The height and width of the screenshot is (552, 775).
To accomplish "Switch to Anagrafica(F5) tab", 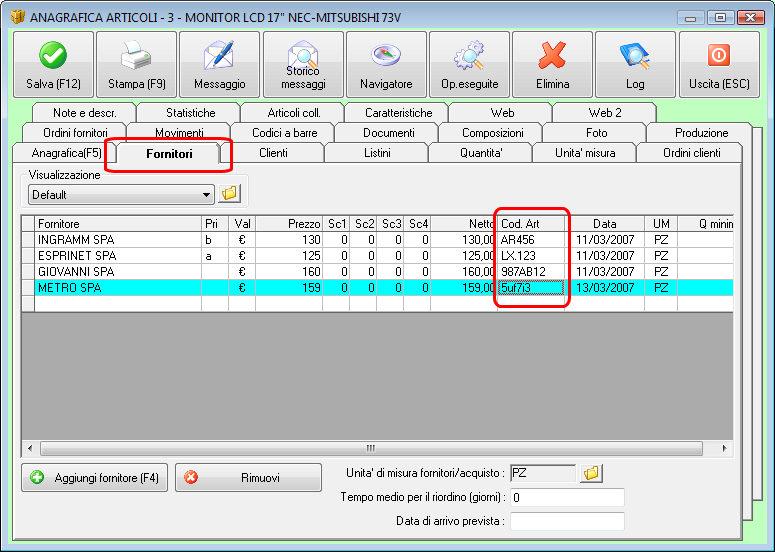I will (66, 153).
